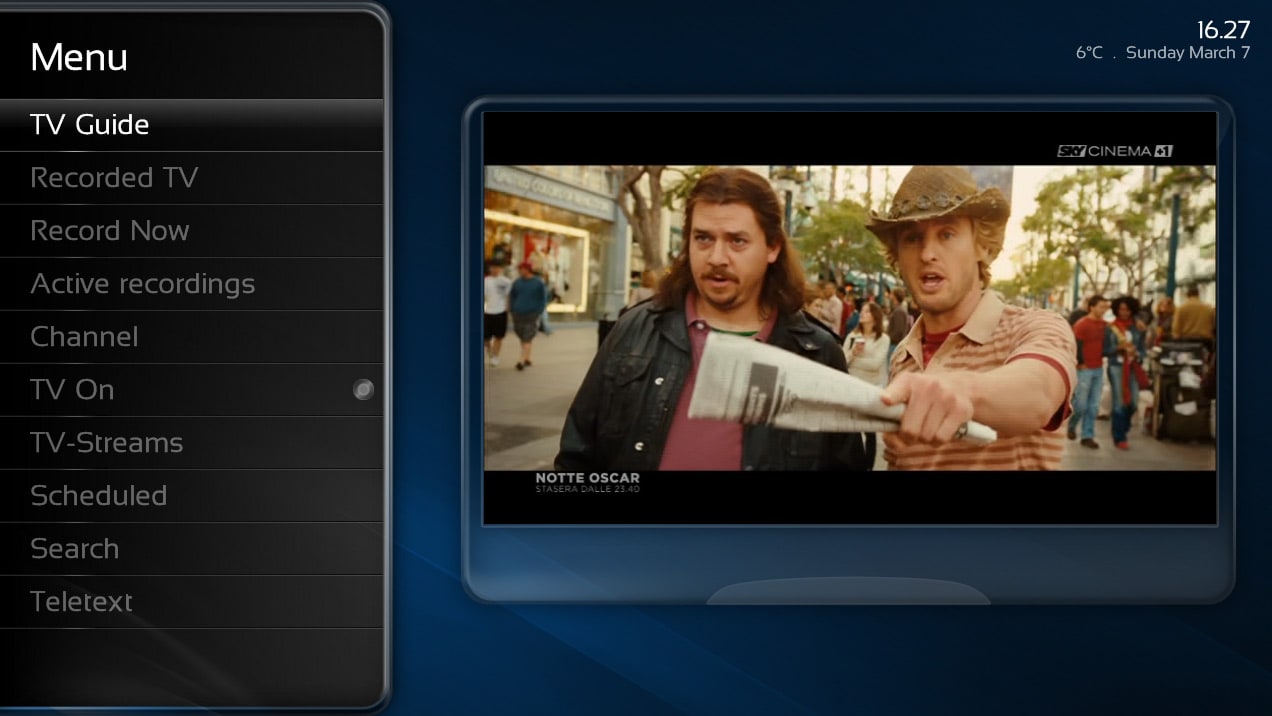Viewport: 1272px width, 716px height.
Task: Click the 16.27 clock display
Action: pyautogui.click(x=1223, y=30)
